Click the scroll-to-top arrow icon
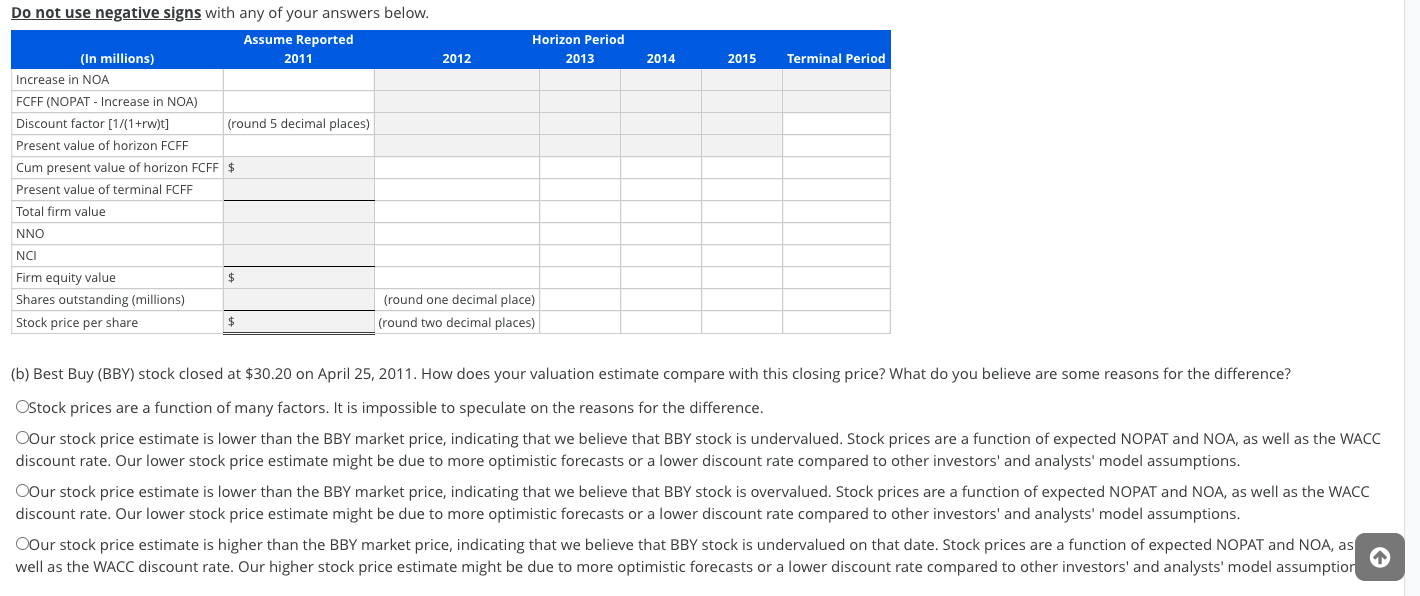Image resolution: width=1420 pixels, height=596 pixels. click(x=1379, y=557)
